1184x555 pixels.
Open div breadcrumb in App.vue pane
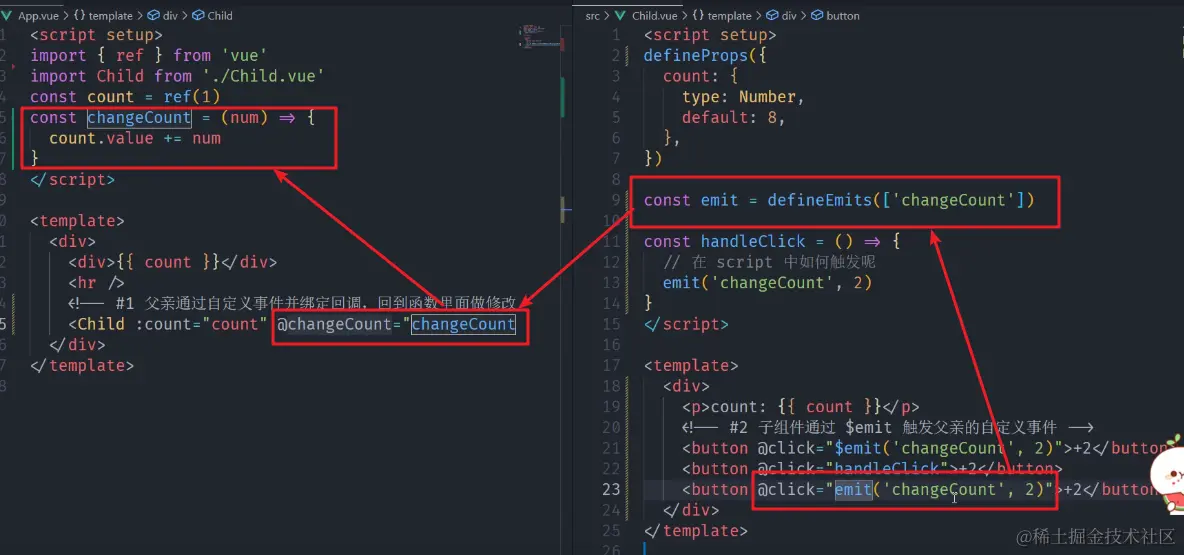point(170,15)
